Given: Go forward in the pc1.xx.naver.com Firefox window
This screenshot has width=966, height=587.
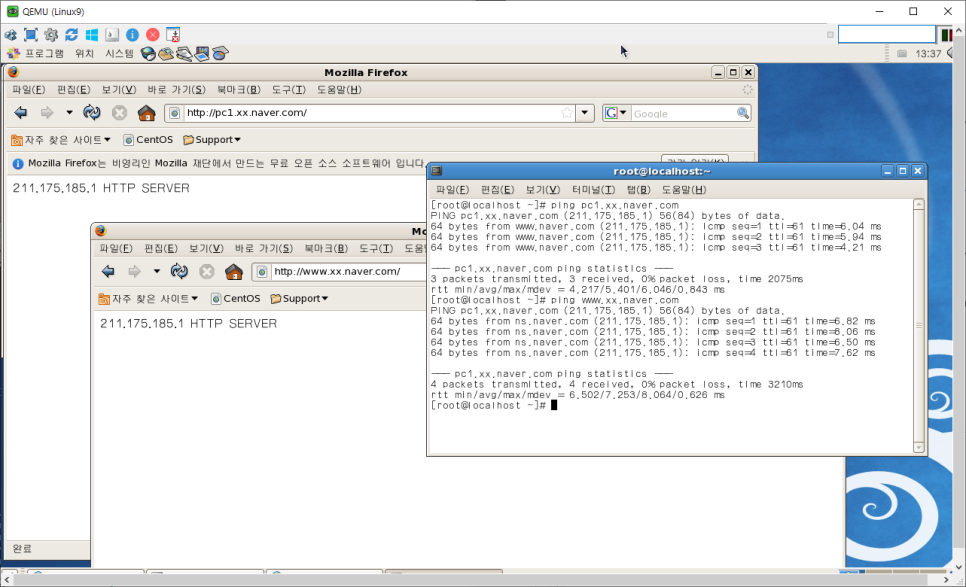Looking at the screenshot, I should pos(47,113).
